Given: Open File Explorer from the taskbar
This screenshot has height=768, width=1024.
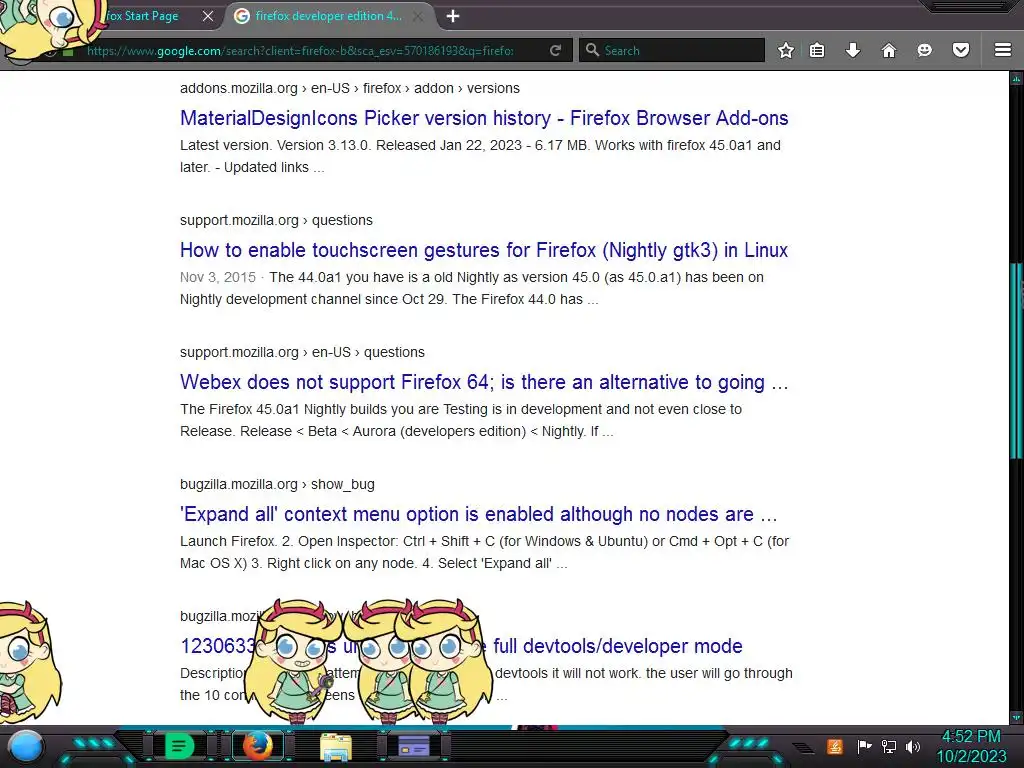Looking at the screenshot, I should coord(336,747).
